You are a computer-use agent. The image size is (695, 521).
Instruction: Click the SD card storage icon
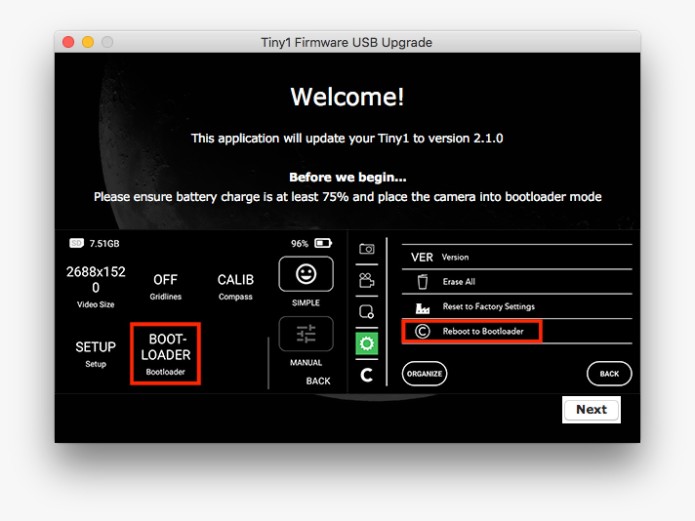(x=76, y=243)
